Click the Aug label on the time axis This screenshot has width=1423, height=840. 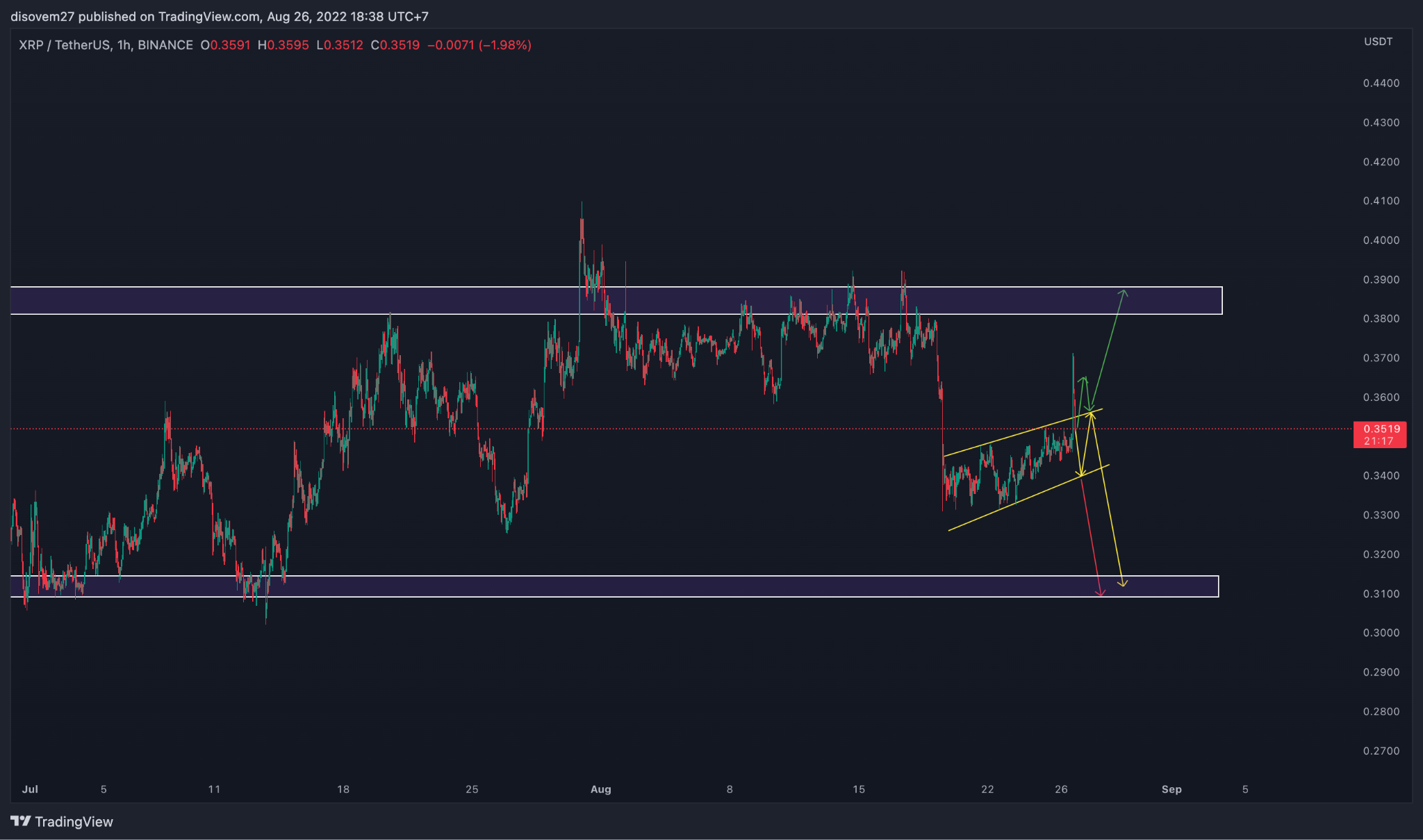pyautogui.click(x=599, y=789)
